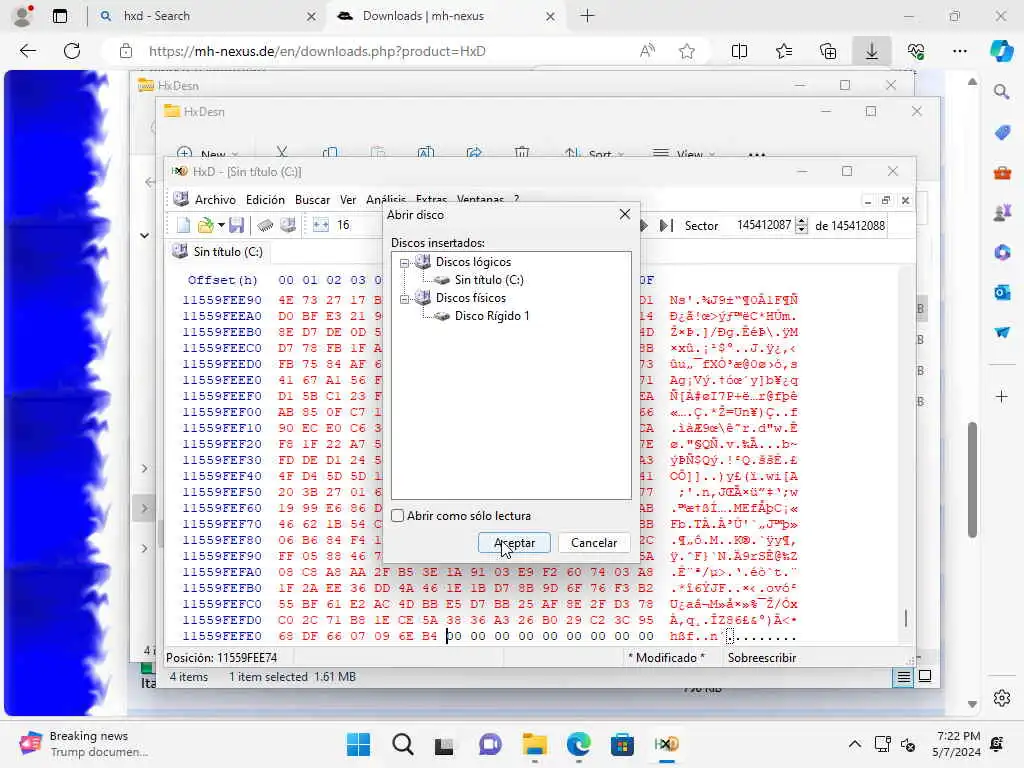Click the bytes per row width icon

(x=321, y=225)
